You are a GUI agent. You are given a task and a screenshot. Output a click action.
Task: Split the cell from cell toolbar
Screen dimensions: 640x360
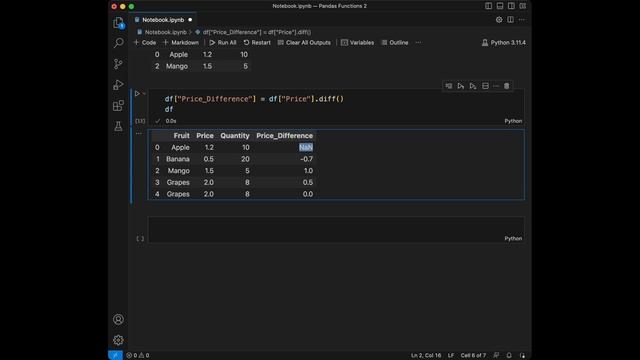click(485, 86)
